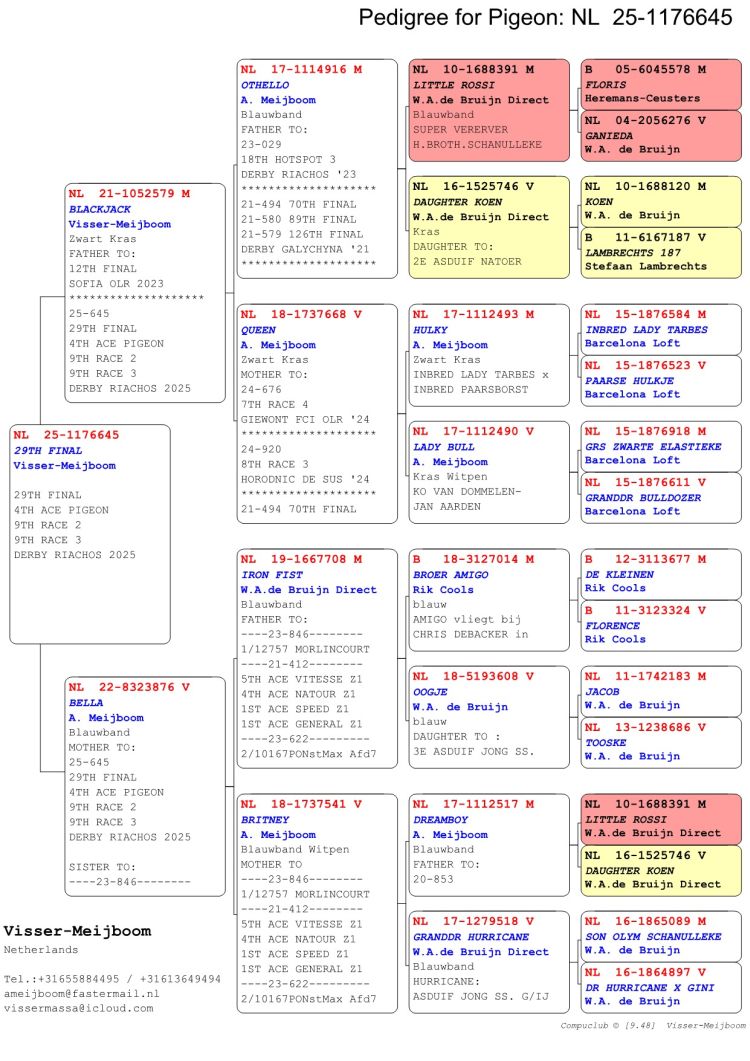Select the BELLA dam box

[146, 786]
